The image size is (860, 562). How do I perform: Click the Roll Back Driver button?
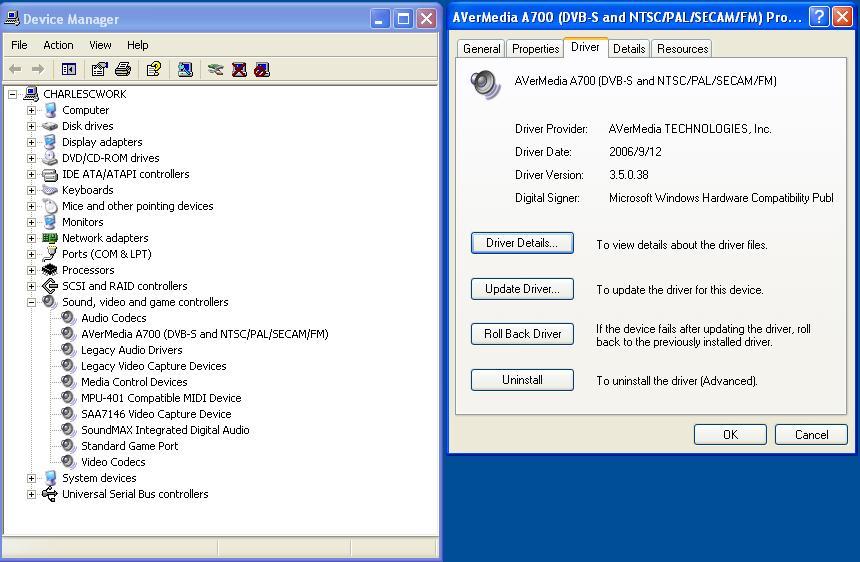coord(522,334)
